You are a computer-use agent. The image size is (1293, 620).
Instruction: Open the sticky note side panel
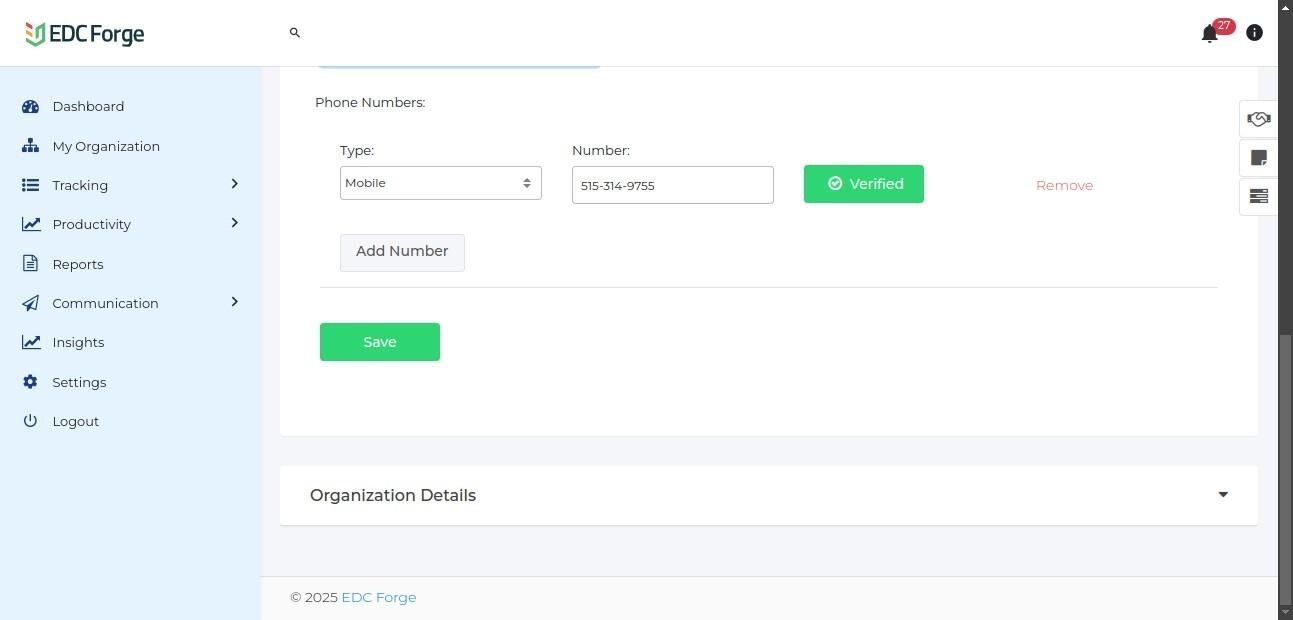1258,158
